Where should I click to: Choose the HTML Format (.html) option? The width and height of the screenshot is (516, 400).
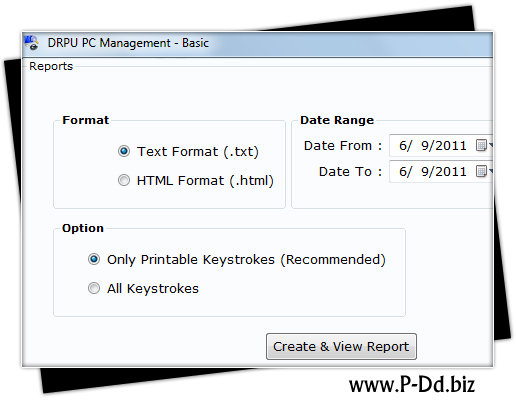click(x=124, y=180)
